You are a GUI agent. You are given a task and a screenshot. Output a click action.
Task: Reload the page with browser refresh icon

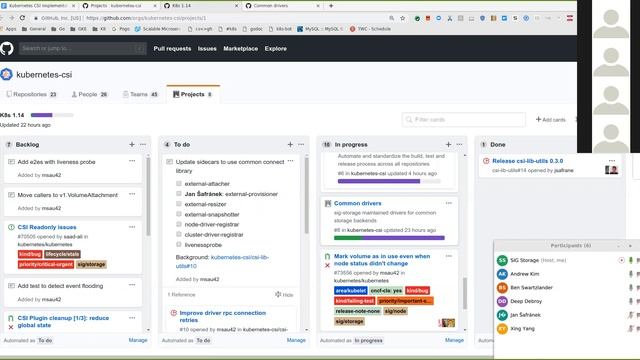pyautogui.click(x=22, y=18)
